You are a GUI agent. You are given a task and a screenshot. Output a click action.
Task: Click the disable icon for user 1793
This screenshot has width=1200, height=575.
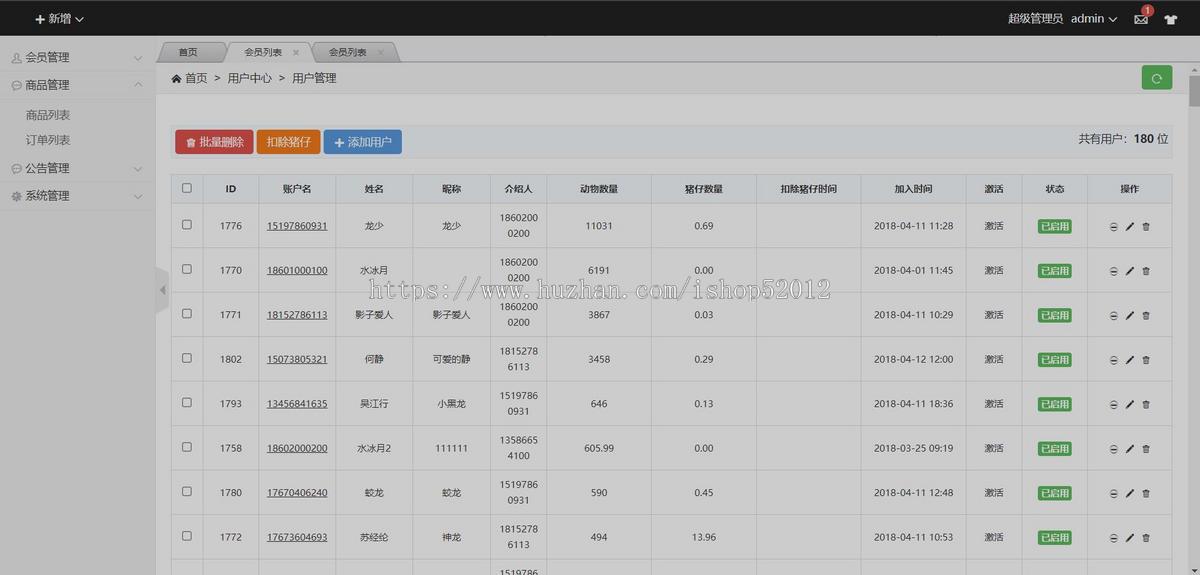1114,404
